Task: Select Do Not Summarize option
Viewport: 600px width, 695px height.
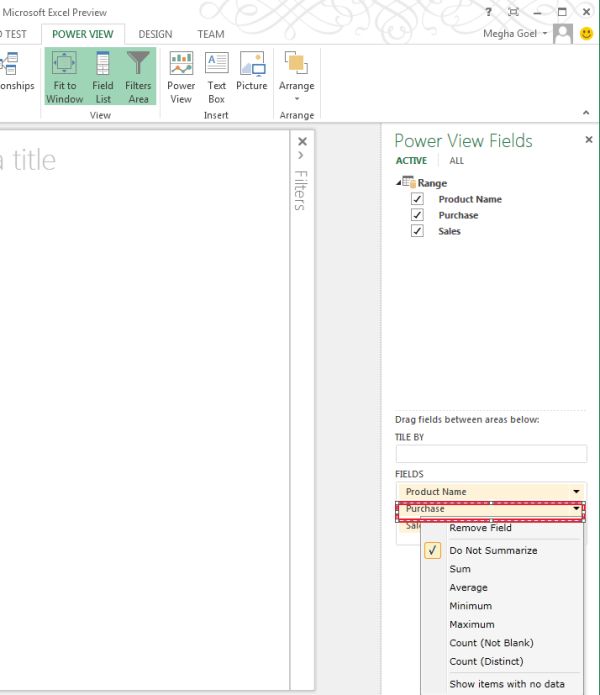Action: pyautogui.click(x=493, y=551)
